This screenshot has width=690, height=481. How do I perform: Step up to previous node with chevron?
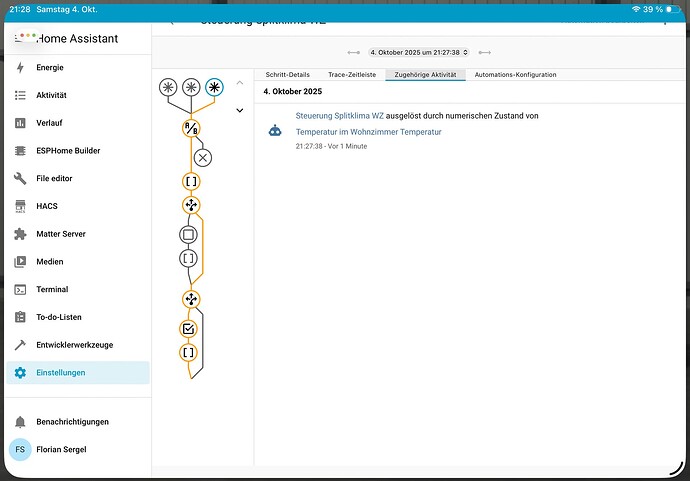[239, 83]
